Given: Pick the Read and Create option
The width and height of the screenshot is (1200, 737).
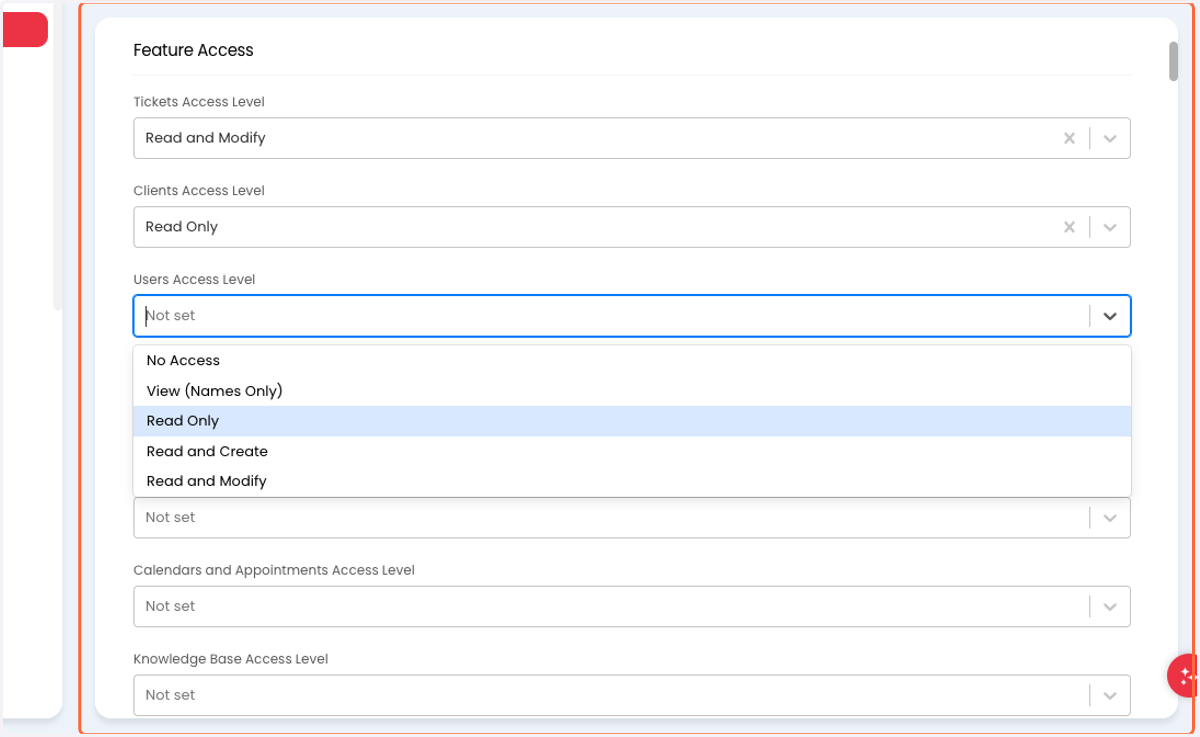Looking at the screenshot, I should point(632,451).
